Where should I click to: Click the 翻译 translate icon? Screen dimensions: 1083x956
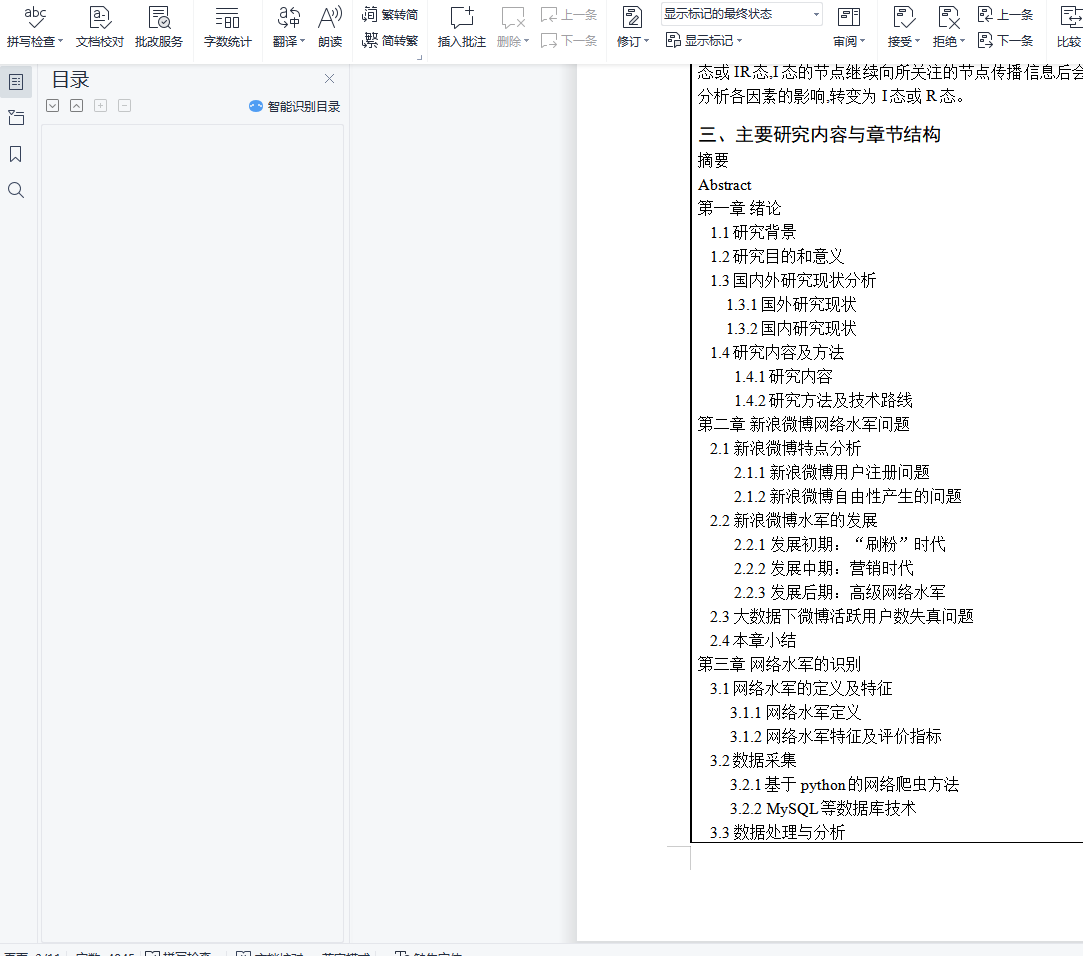[289, 17]
